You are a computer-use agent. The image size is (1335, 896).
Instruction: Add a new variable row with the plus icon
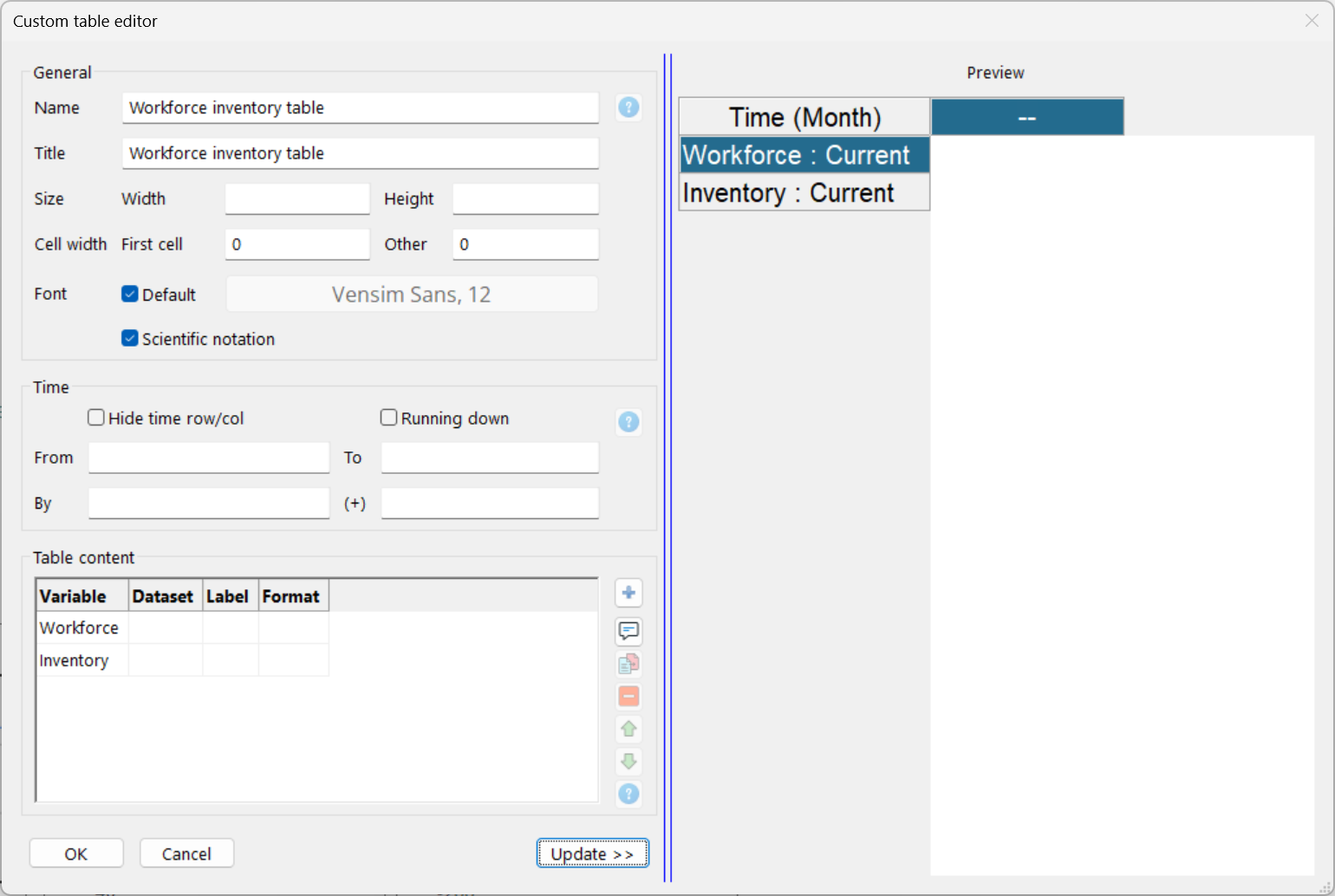(x=628, y=593)
